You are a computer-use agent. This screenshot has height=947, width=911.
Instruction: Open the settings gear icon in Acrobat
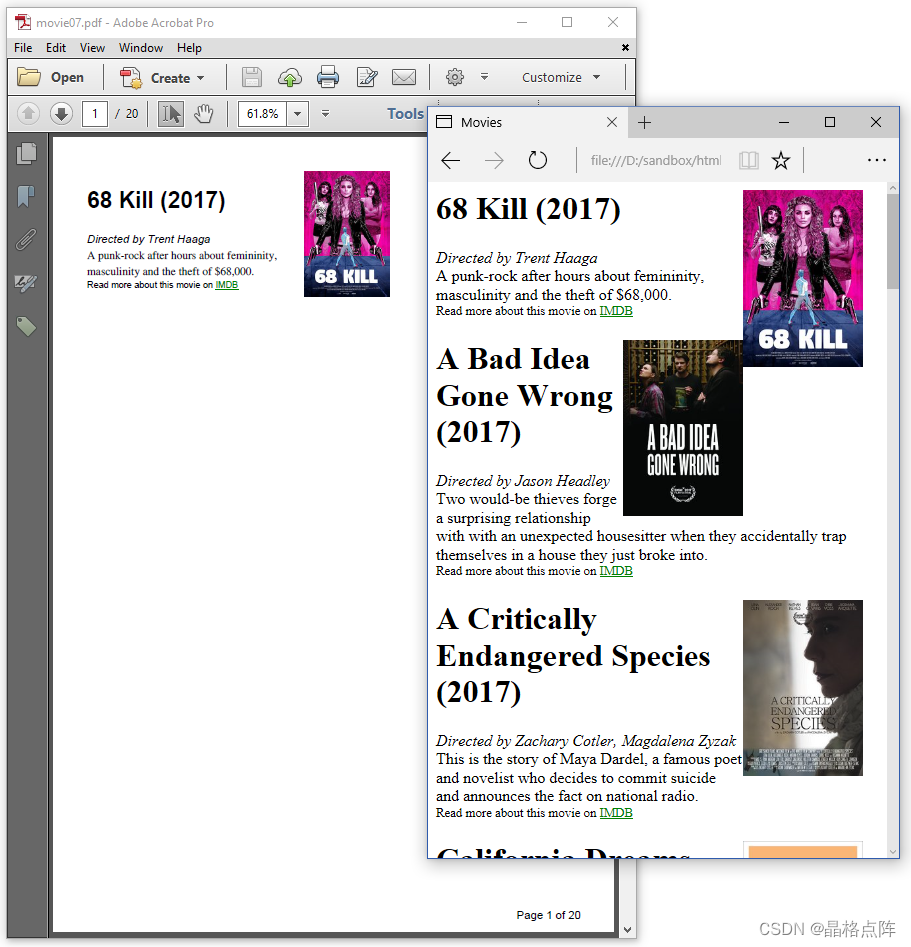(x=455, y=77)
